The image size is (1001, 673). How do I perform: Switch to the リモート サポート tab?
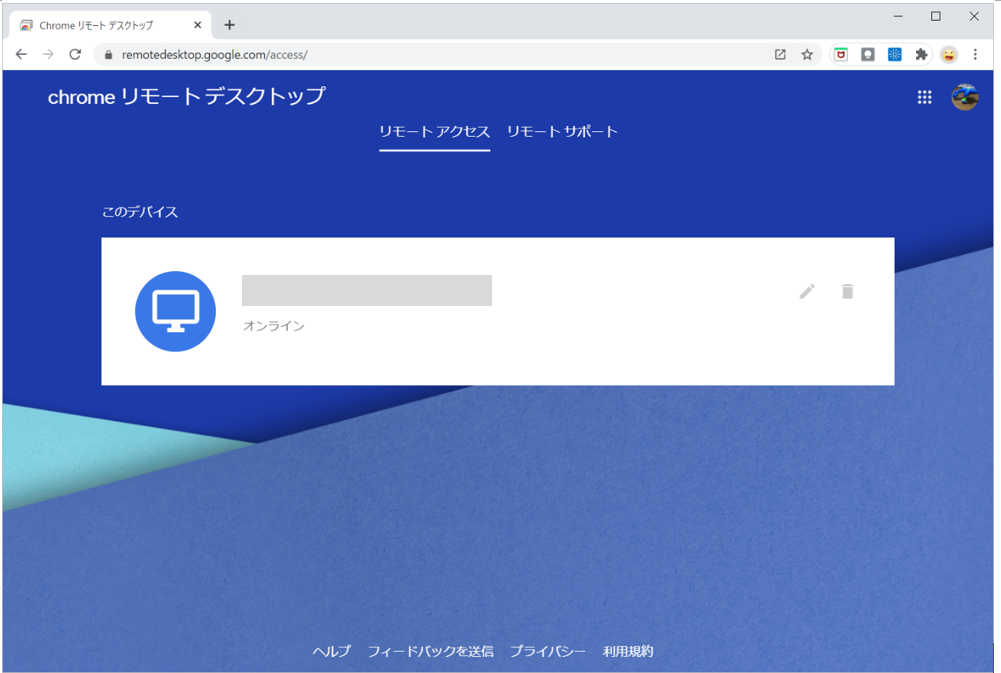click(562, 132)
